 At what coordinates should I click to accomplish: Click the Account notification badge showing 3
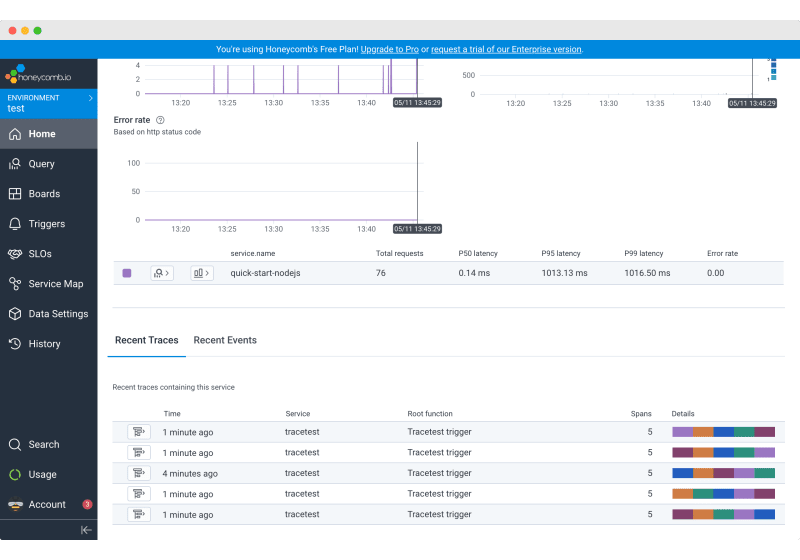(87, 504)
